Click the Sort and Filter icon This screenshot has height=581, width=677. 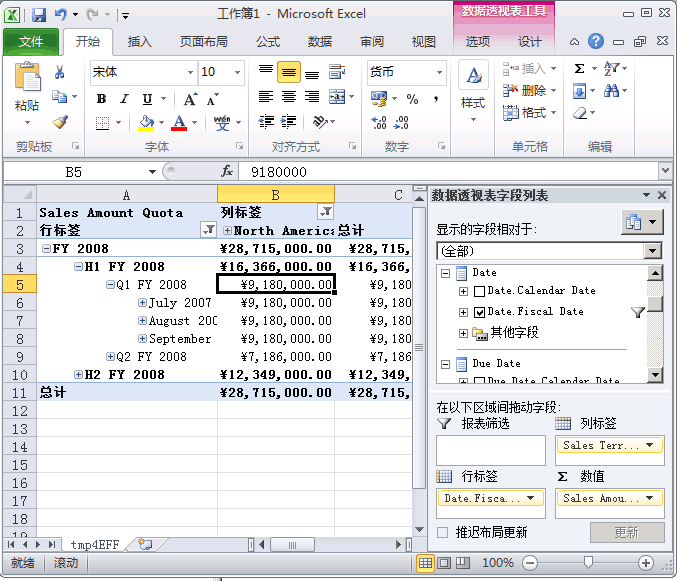(611, 69)
